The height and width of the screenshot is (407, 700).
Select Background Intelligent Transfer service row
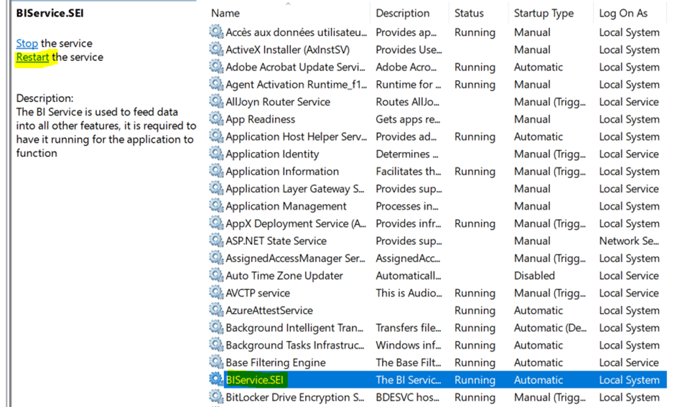(x=295, y=328)
